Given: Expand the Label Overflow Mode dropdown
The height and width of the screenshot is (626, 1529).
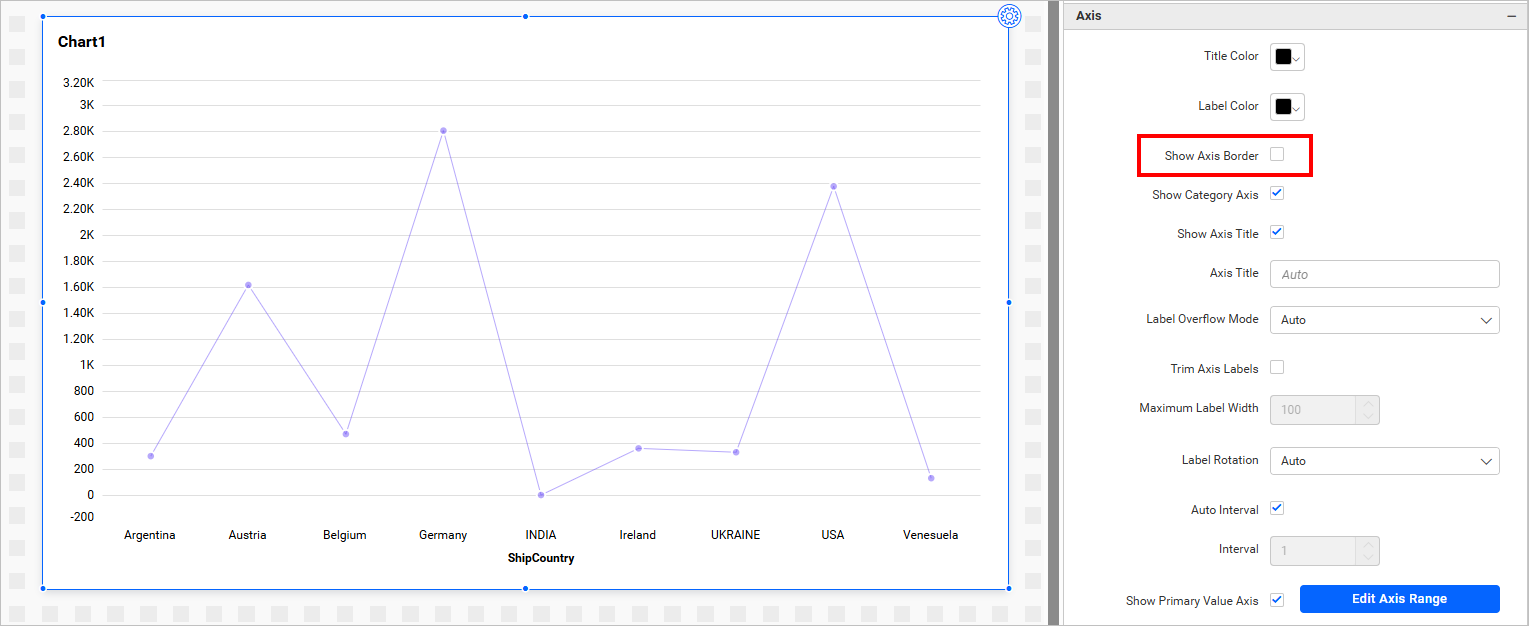Looking at the screenshot, I should [1384, 320].
